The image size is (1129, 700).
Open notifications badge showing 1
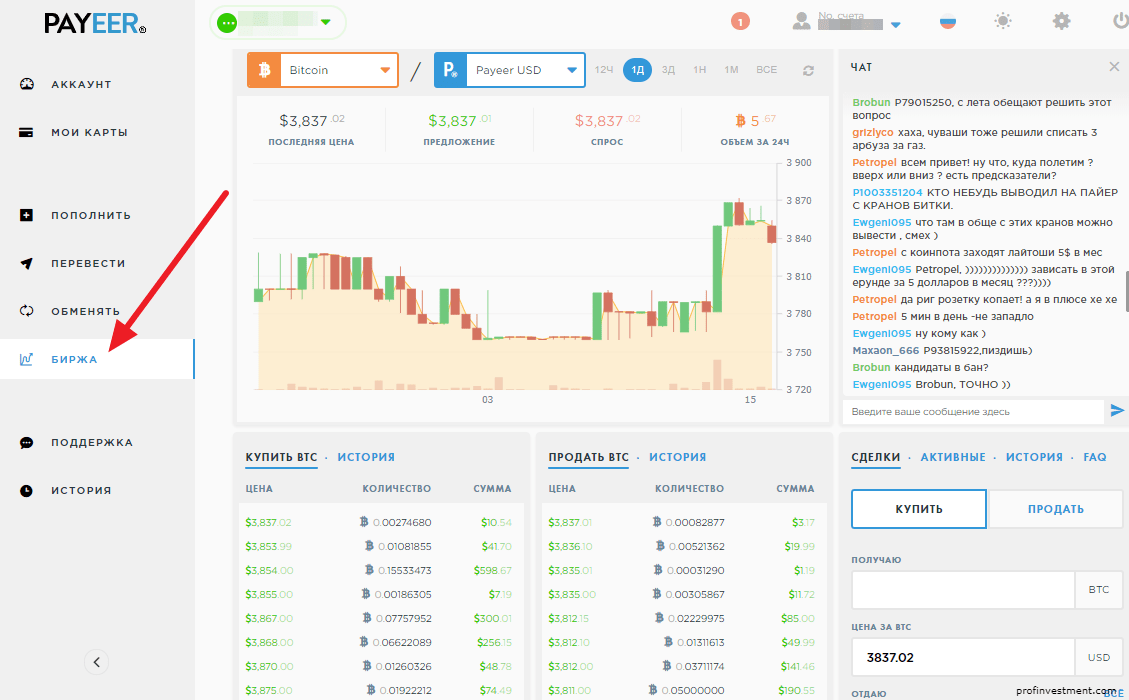(740, 22)
